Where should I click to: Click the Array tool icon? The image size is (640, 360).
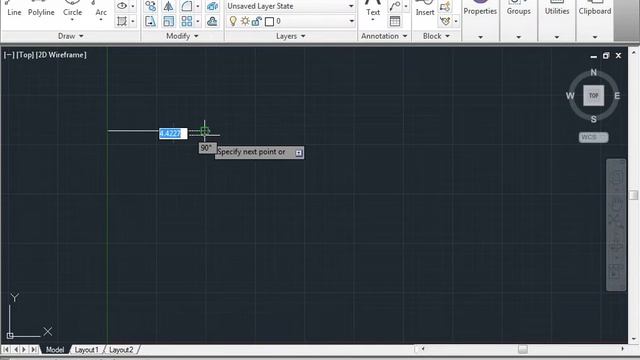187,21
